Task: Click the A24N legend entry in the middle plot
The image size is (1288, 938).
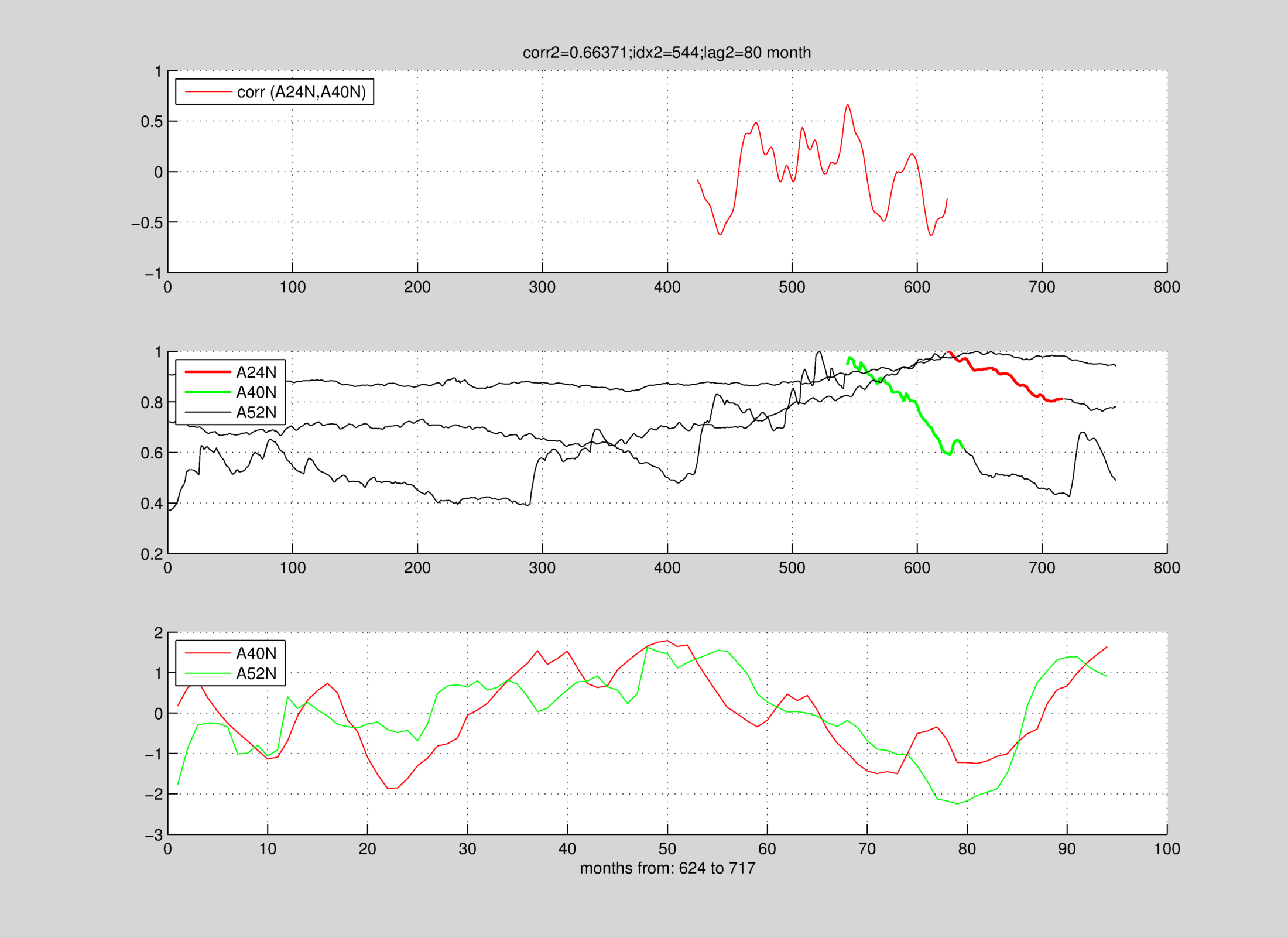Action: (256, 372)
